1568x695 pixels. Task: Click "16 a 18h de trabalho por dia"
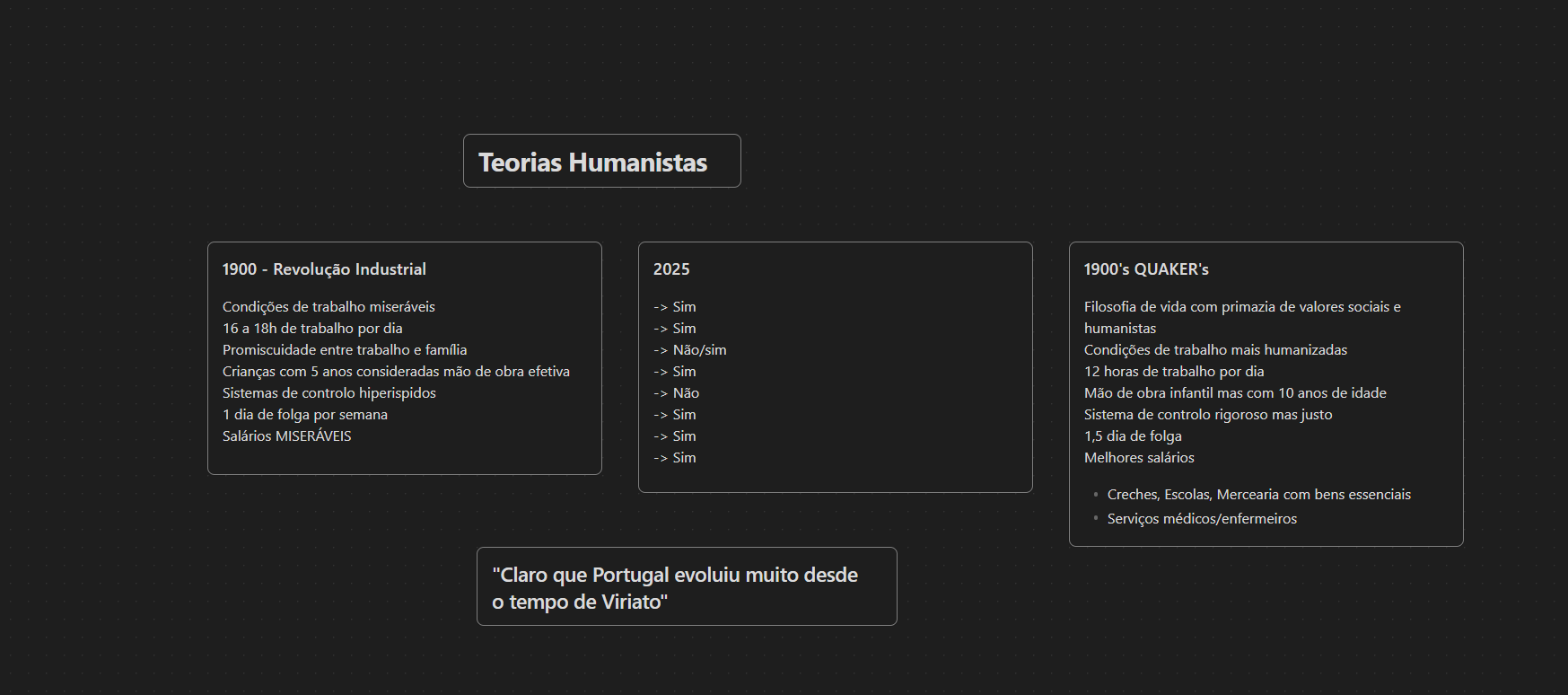pos(312,329)
